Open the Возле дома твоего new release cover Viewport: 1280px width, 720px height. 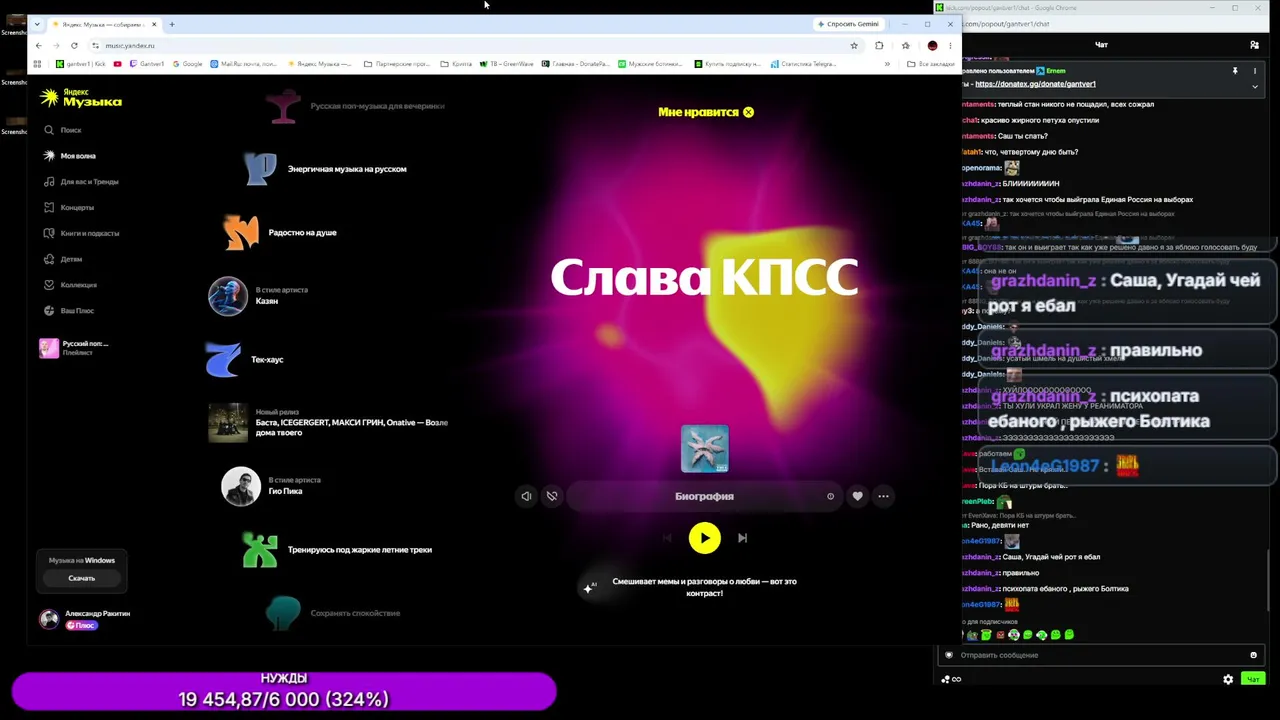point(228,423)
